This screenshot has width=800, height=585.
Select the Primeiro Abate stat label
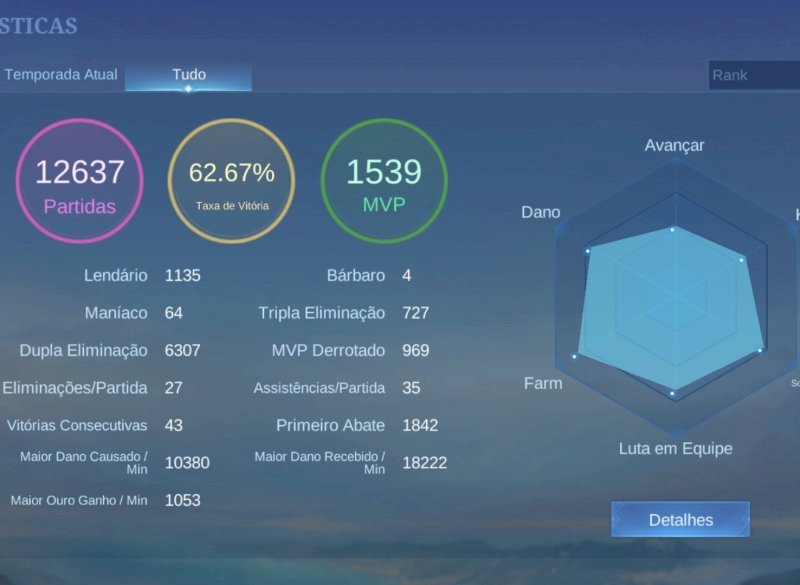(331, 425)
